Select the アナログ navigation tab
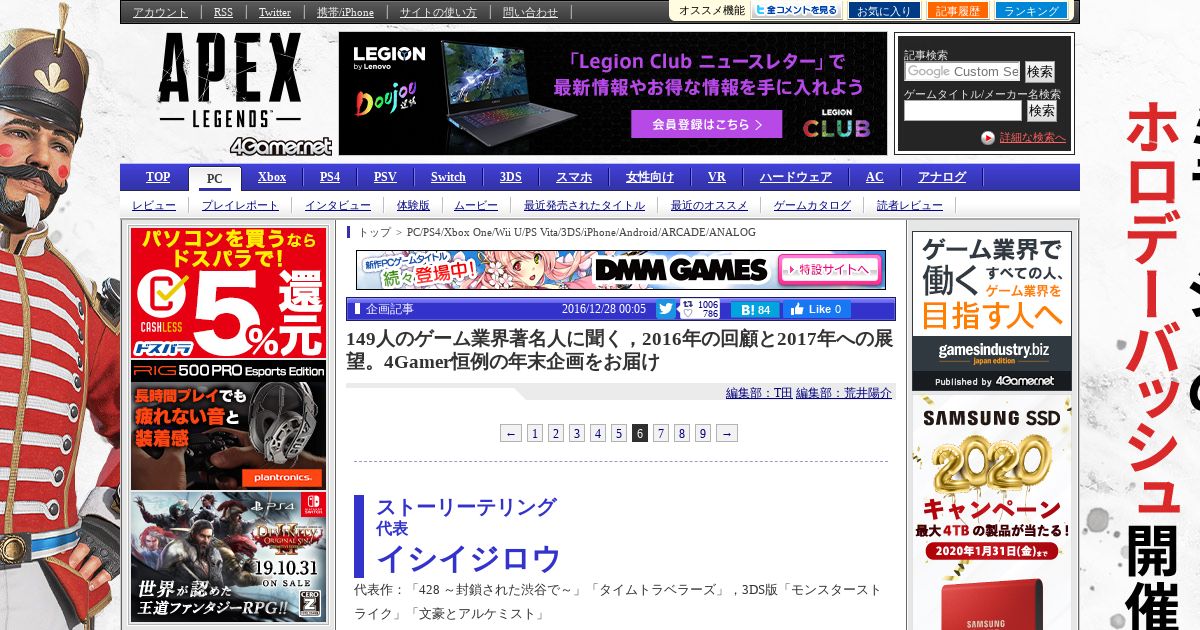Image resolution: width=1200 pixels, height=630 pixels. 942,177
